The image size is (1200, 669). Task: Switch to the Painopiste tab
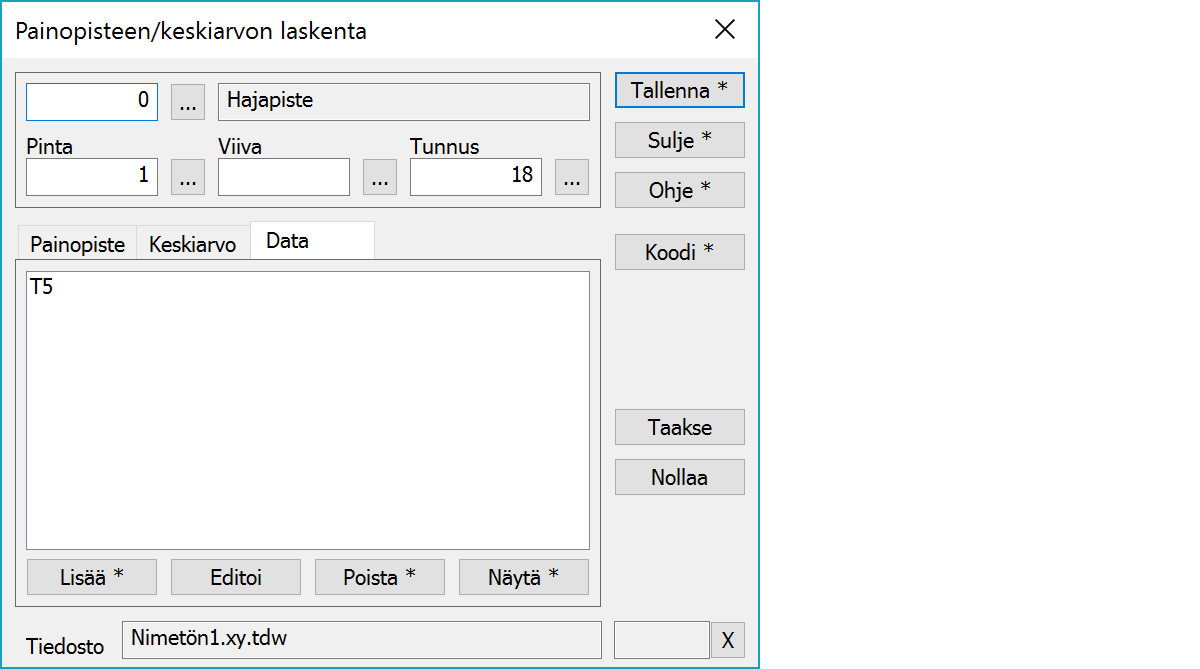(77, 245)
